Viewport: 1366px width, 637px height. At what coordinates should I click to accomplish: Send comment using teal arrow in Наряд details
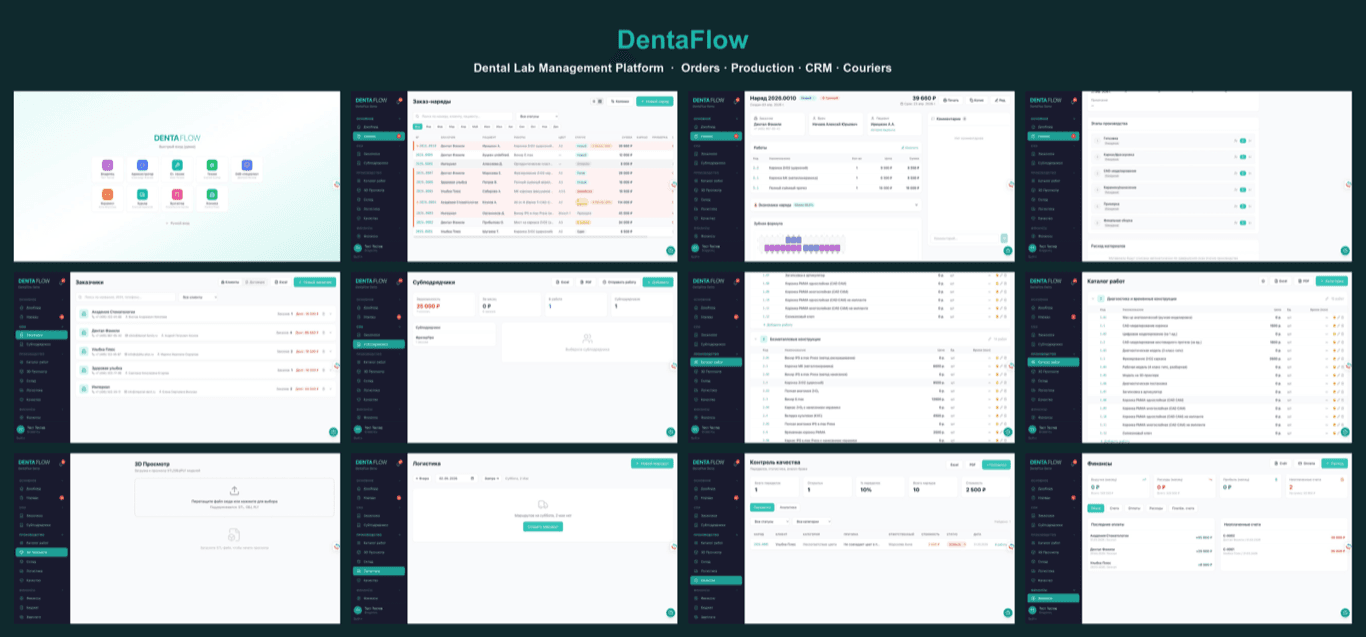[1004, 238]
